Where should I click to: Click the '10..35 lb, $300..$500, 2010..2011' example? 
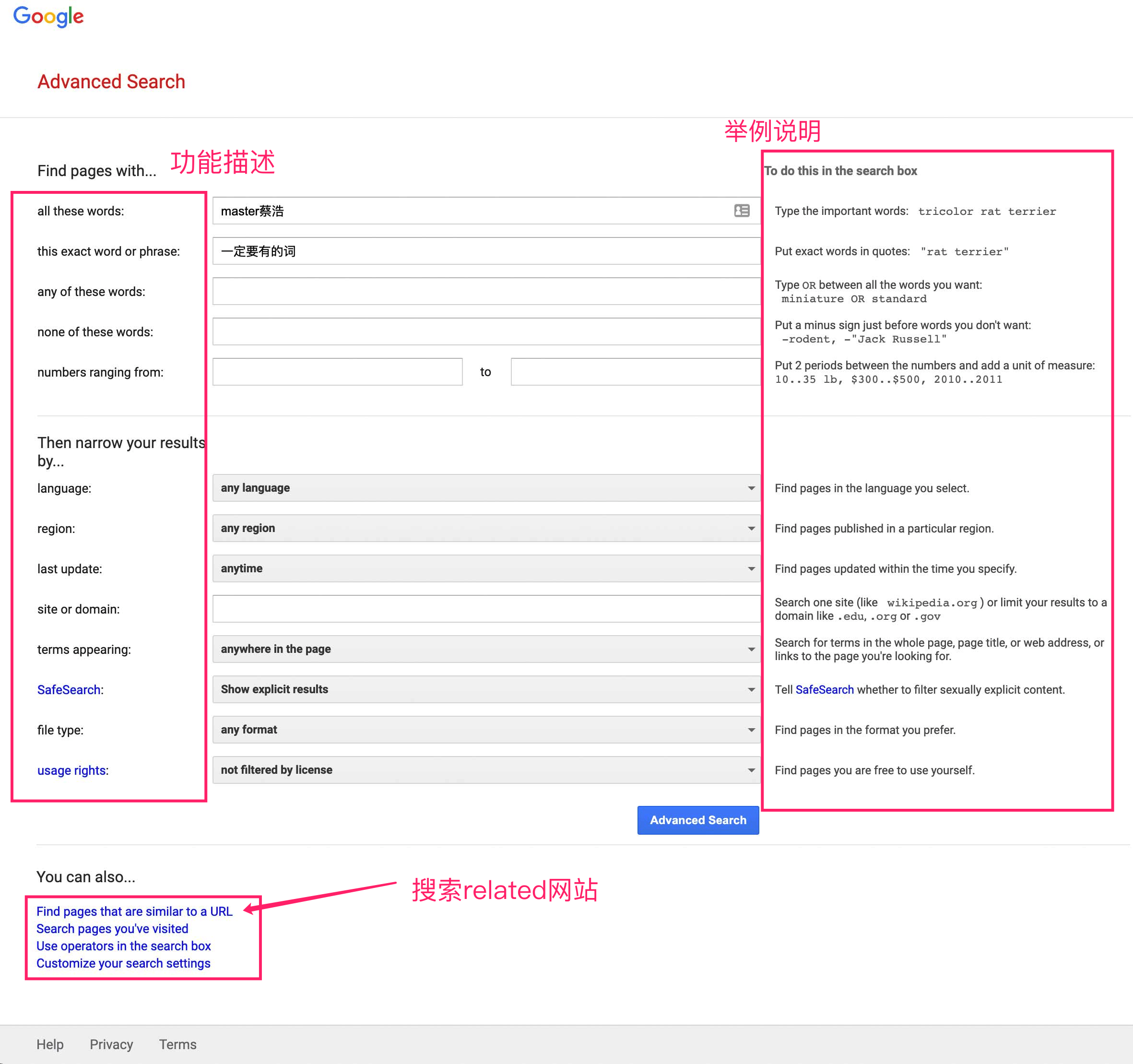pyautogui.click(x=888, y=379)
